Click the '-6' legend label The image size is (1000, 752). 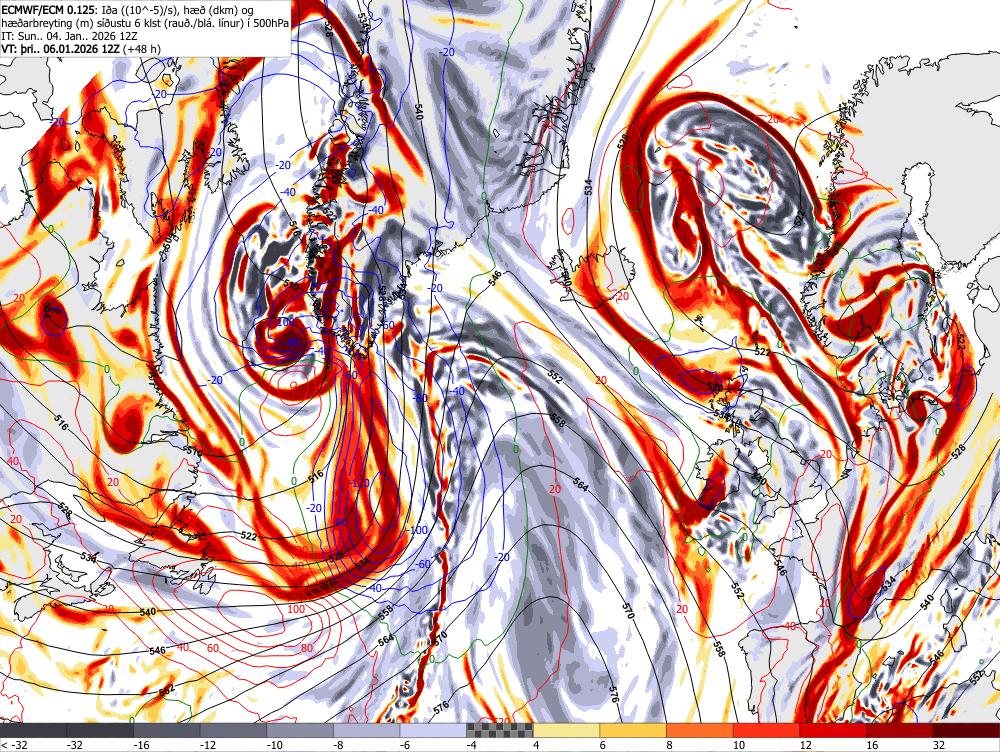click(x=405, y=745)
